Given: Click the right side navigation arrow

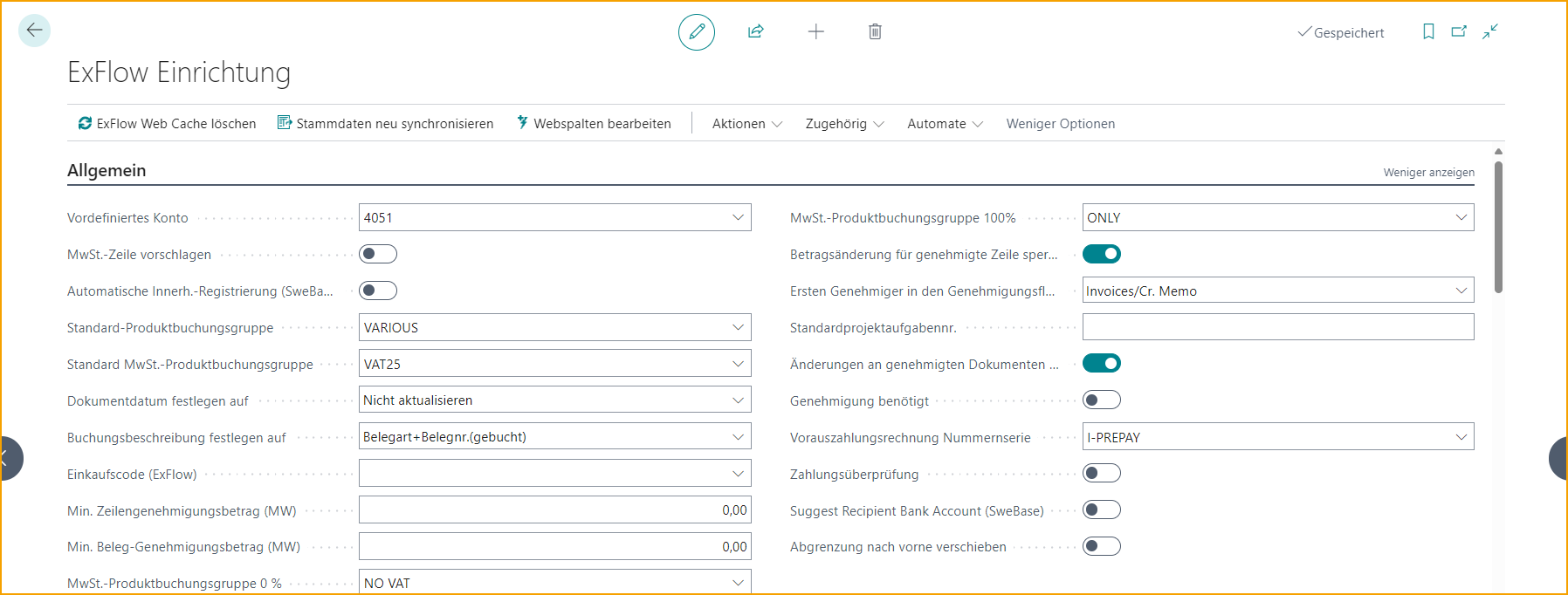Looking at the screenshot, I should tap(1558, 457).
